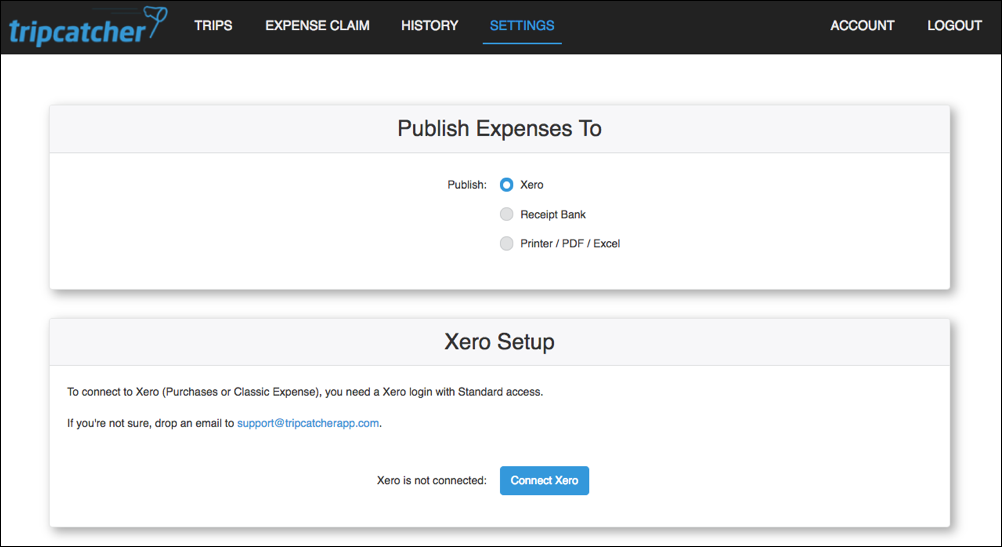Select the SETTINGS tab

(521, 26)
